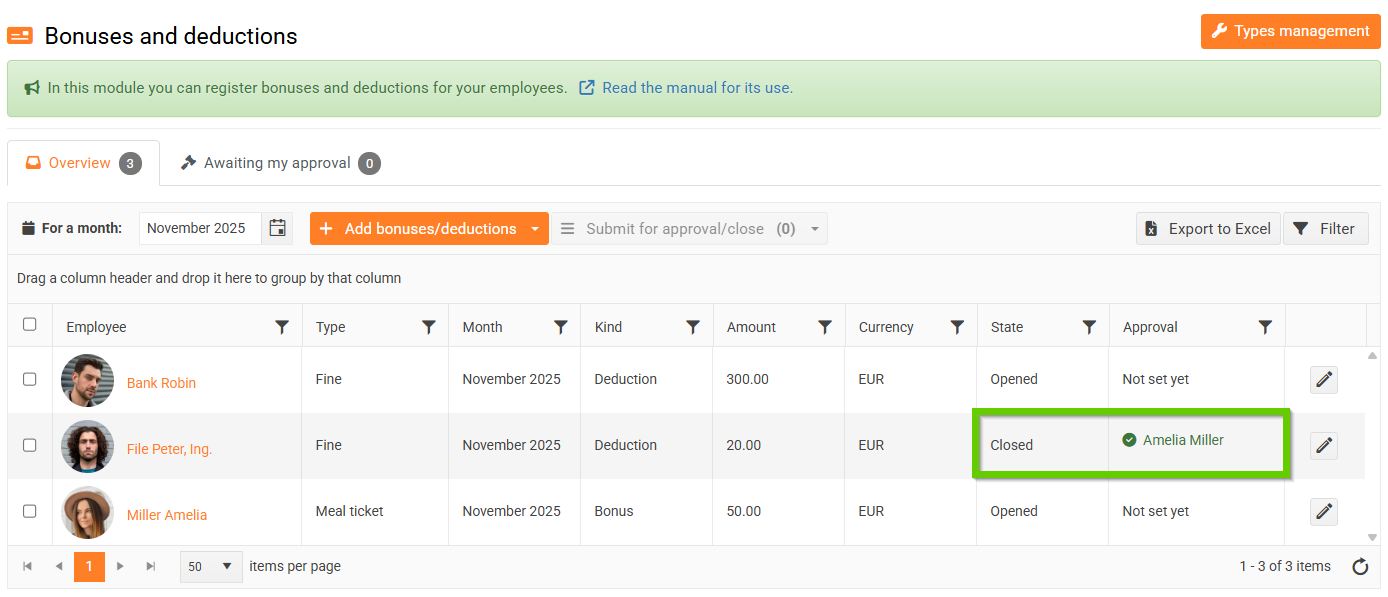This screenshot has width=1388, height=597.
Task: Click the State column filter icon
Action: (x=1089, y=327)
